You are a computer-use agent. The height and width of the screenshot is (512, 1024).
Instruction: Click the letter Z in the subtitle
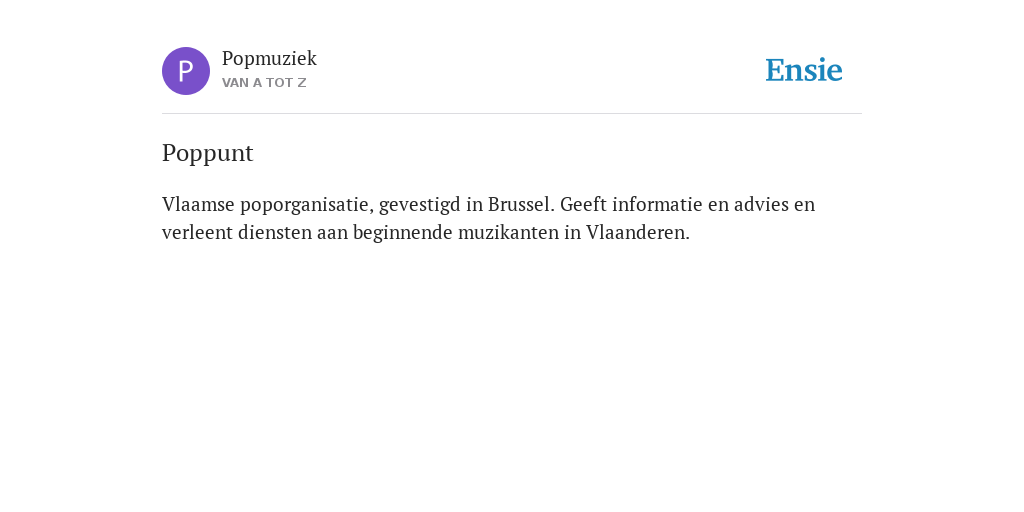pyautogui.click(x=302, y=83)
